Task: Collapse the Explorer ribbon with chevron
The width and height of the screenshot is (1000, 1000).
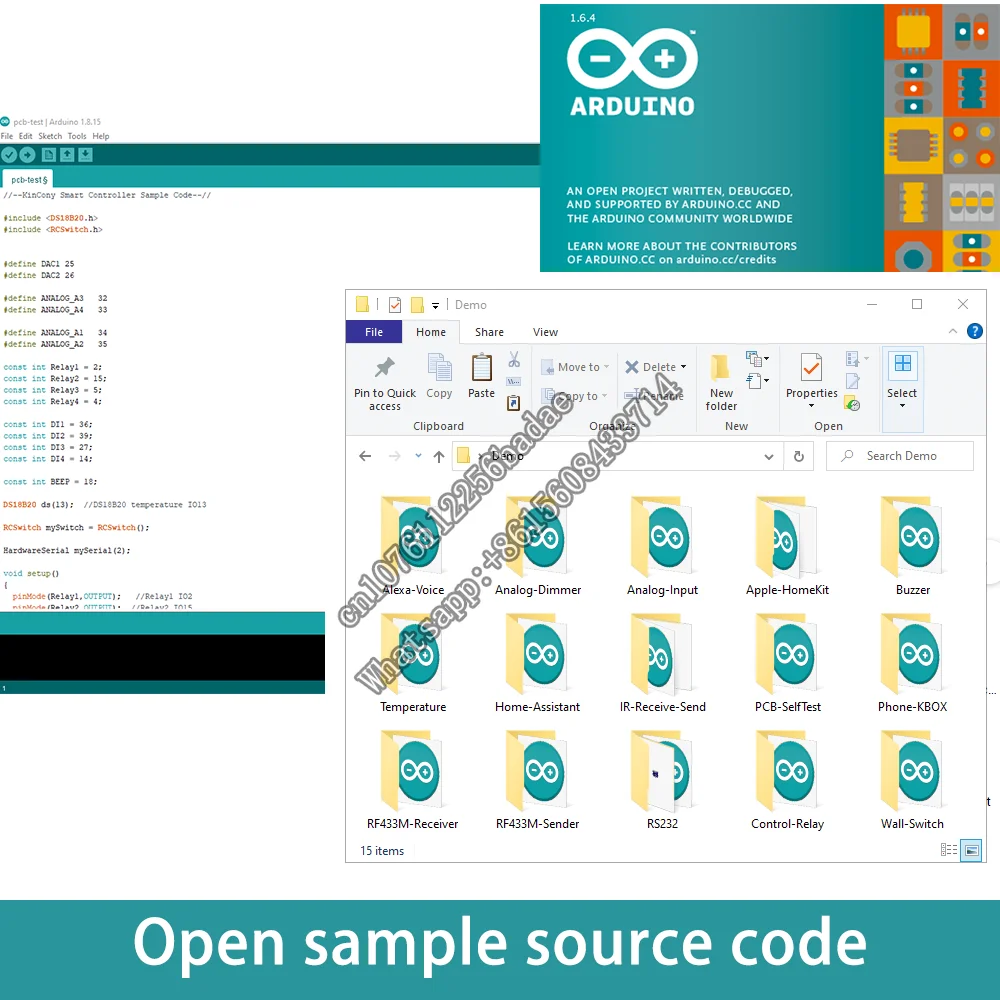Action: 953,331
